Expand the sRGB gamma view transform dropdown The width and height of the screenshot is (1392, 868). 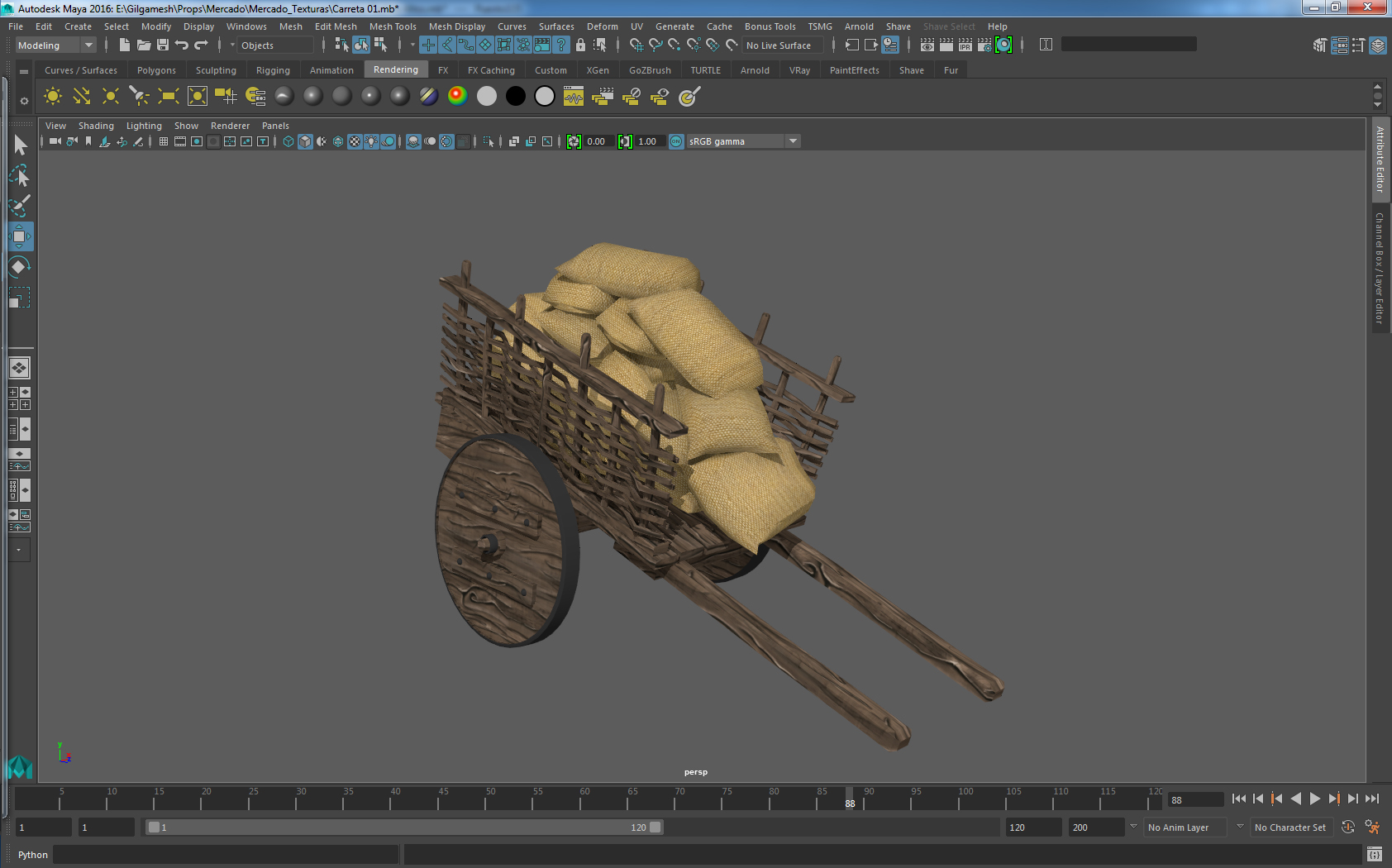(x=793, y=141)
